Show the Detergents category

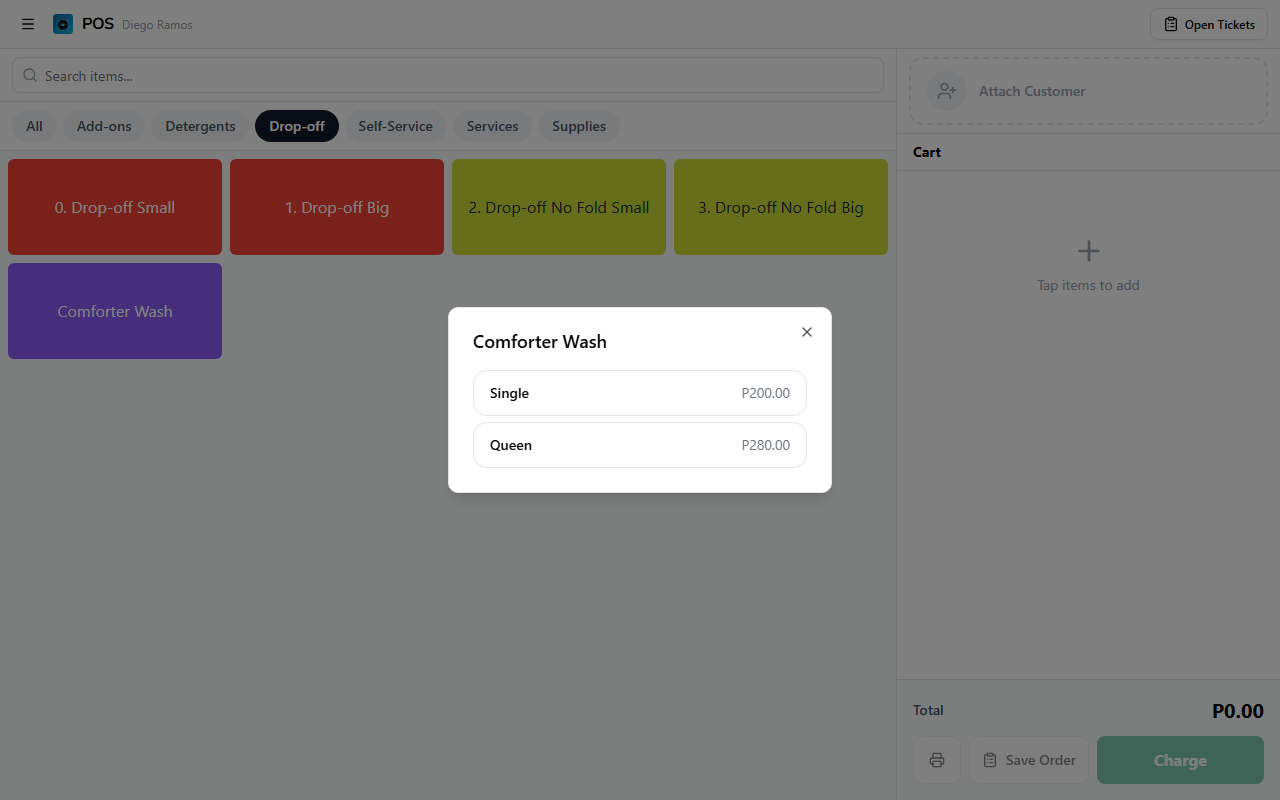pos(200,126)
